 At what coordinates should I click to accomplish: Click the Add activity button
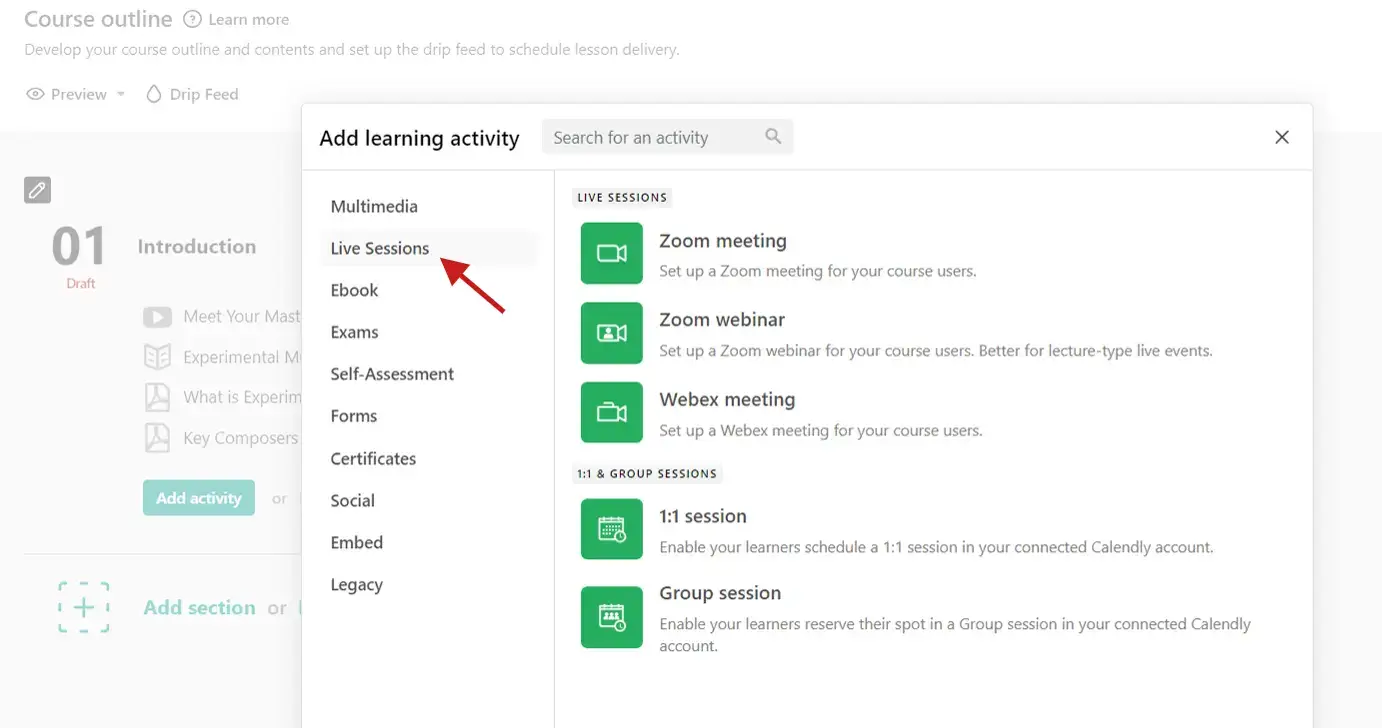pyautogui.click(x=198, y=498)
